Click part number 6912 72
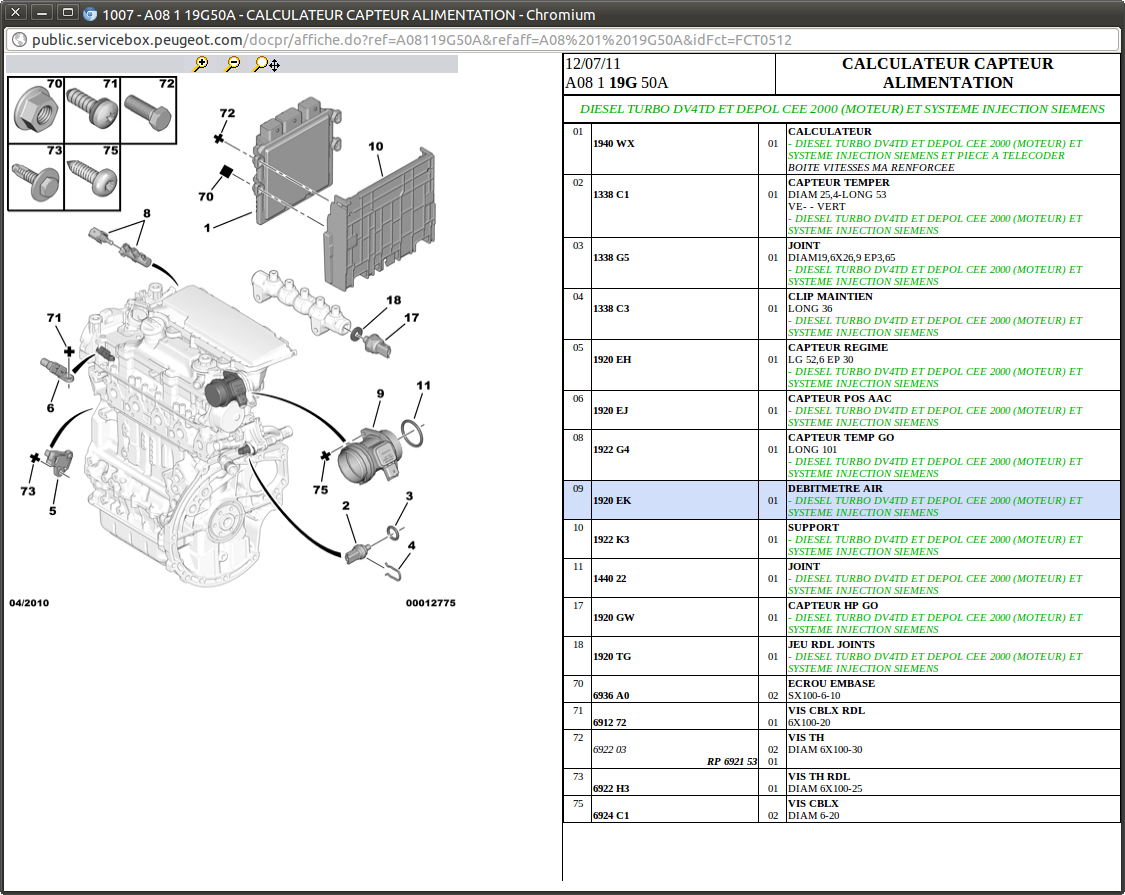This screenshot has height=895, width=1125. click(x=610, y=723)
